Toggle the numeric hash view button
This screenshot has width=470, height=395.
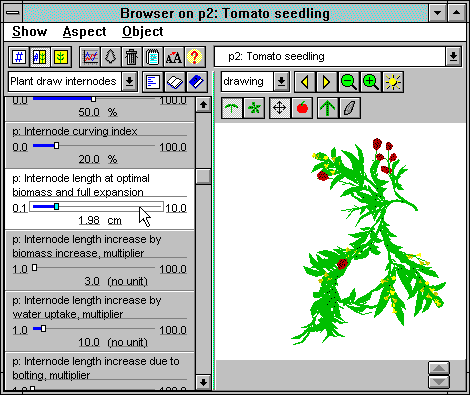(x=19, y=57)
